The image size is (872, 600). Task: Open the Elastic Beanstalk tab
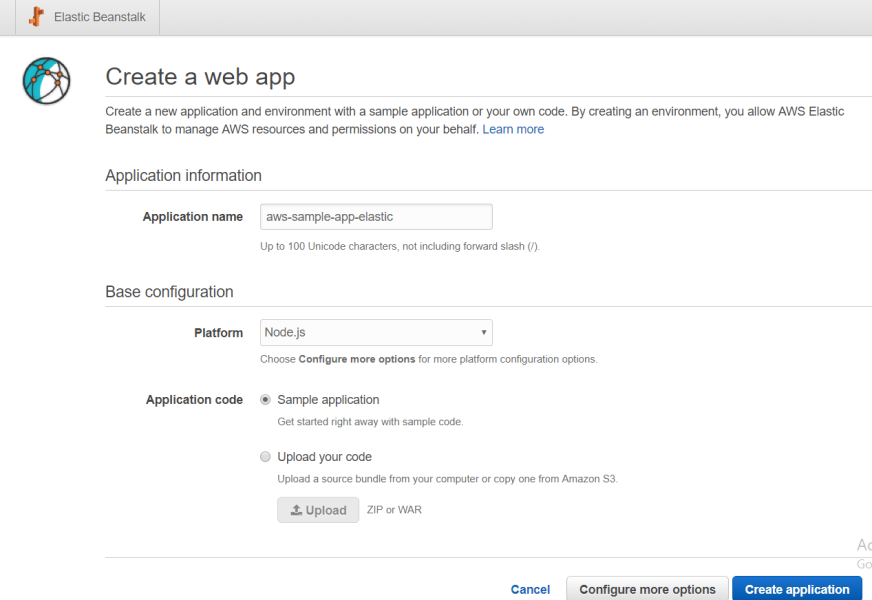point(87,17)
